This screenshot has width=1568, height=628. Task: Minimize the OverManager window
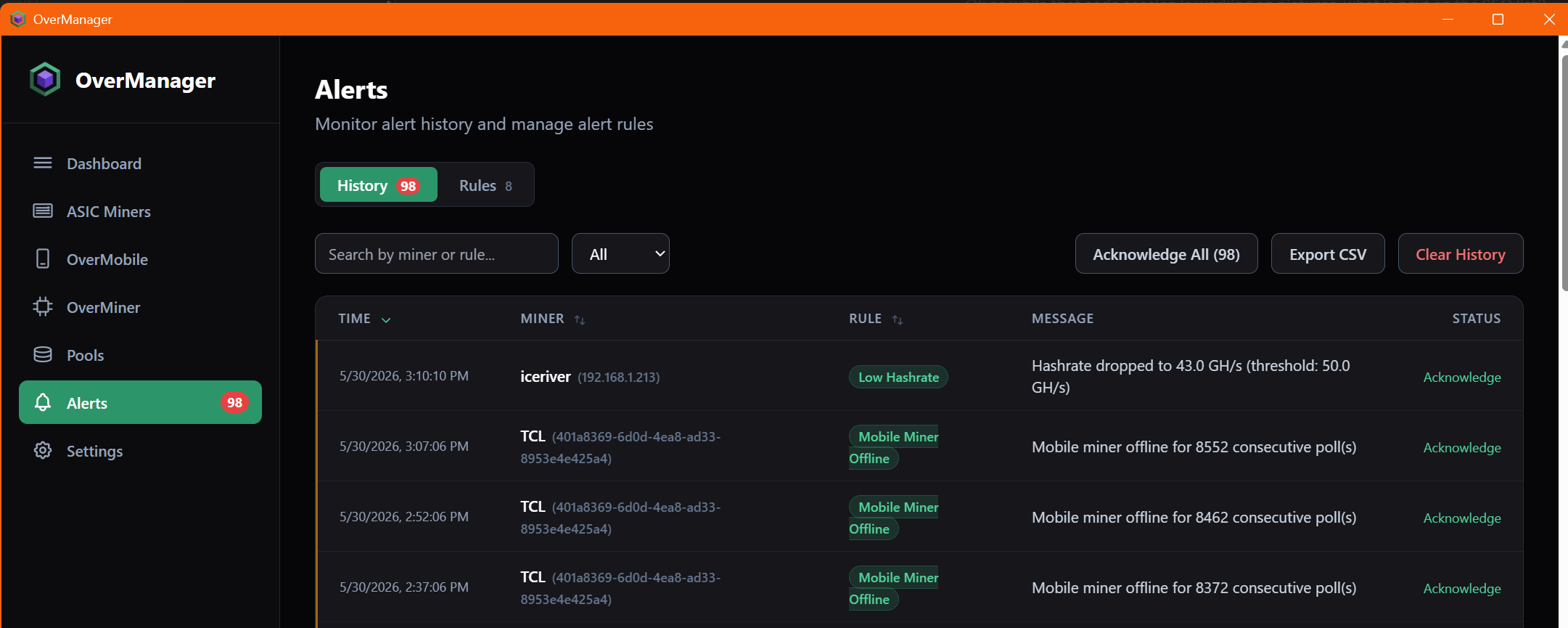1448,19
